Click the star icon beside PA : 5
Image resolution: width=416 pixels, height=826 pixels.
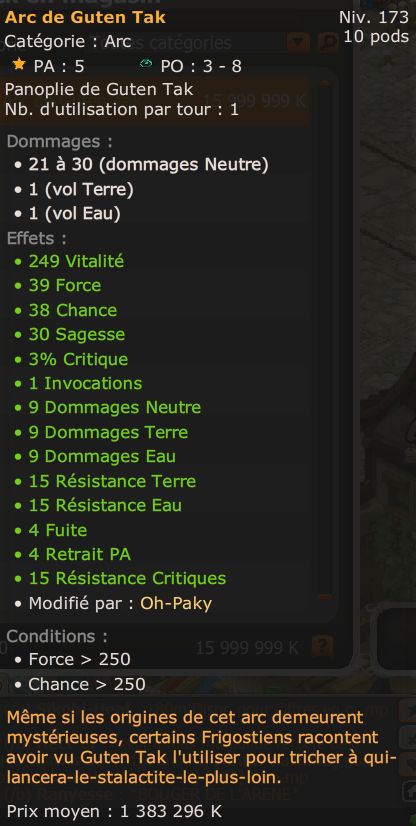point(19,65)
